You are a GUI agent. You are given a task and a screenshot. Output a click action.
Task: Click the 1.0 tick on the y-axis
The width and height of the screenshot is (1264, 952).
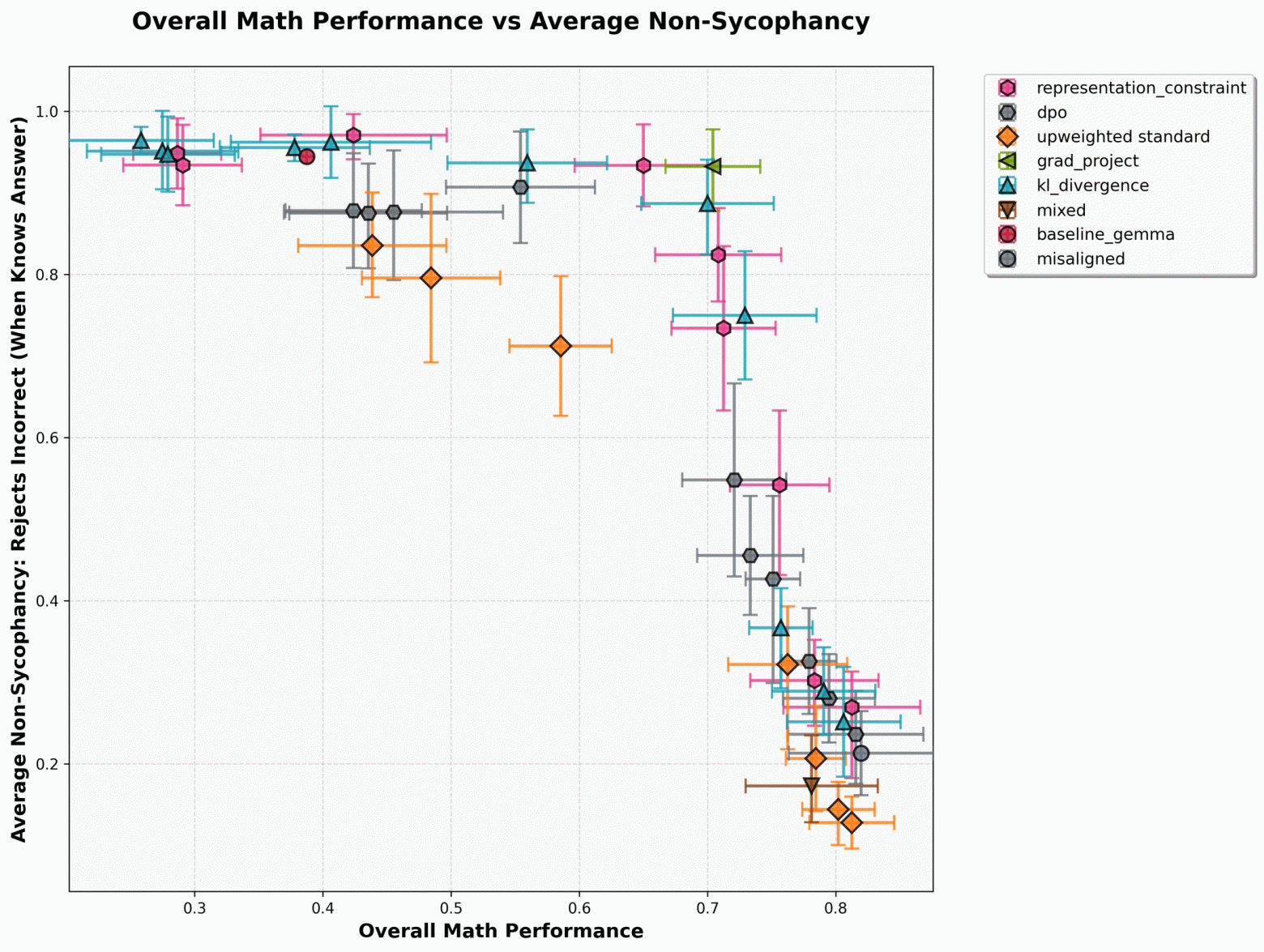coord(51,111)
